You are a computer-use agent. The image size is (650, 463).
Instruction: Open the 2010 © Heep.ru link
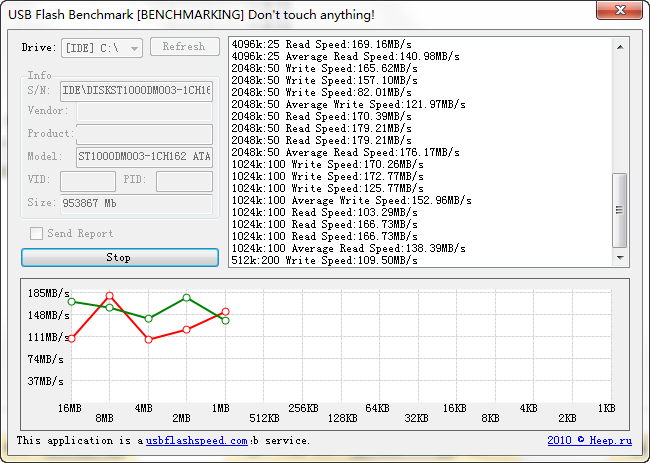[x=589, y=440]
